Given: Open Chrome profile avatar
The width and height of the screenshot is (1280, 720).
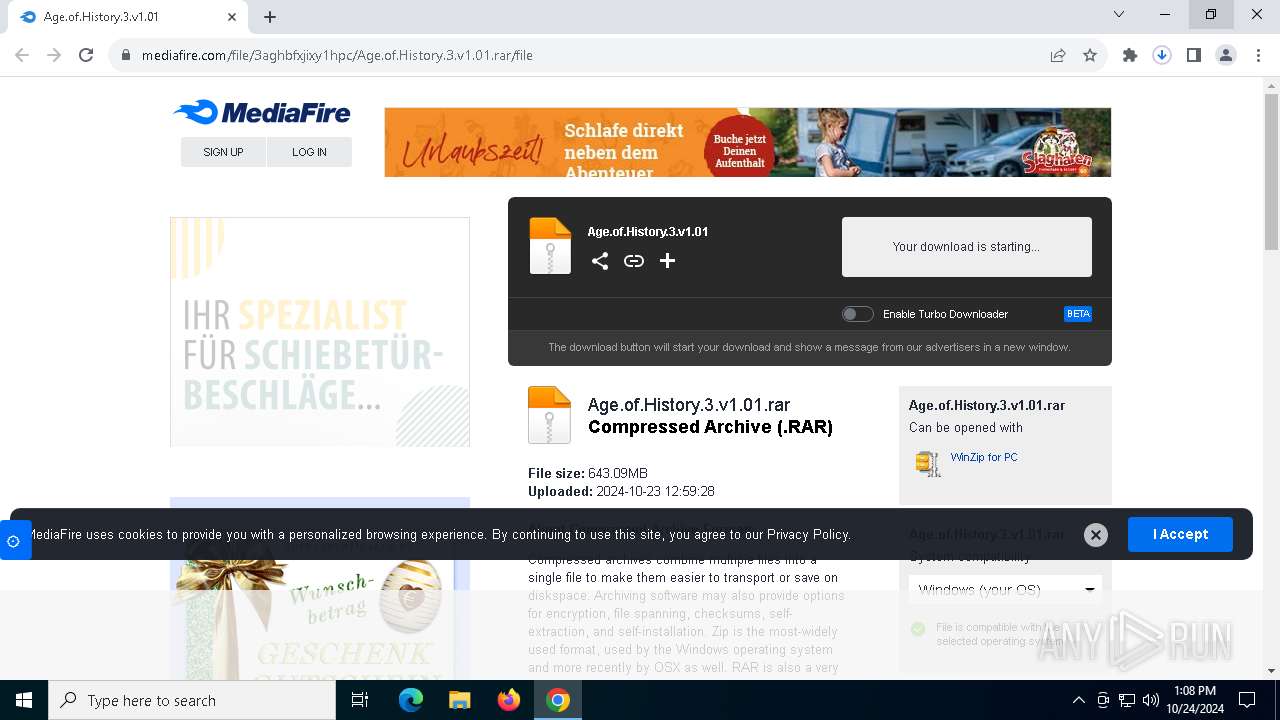Looking at the screenshot, I should coord(1226,55).
